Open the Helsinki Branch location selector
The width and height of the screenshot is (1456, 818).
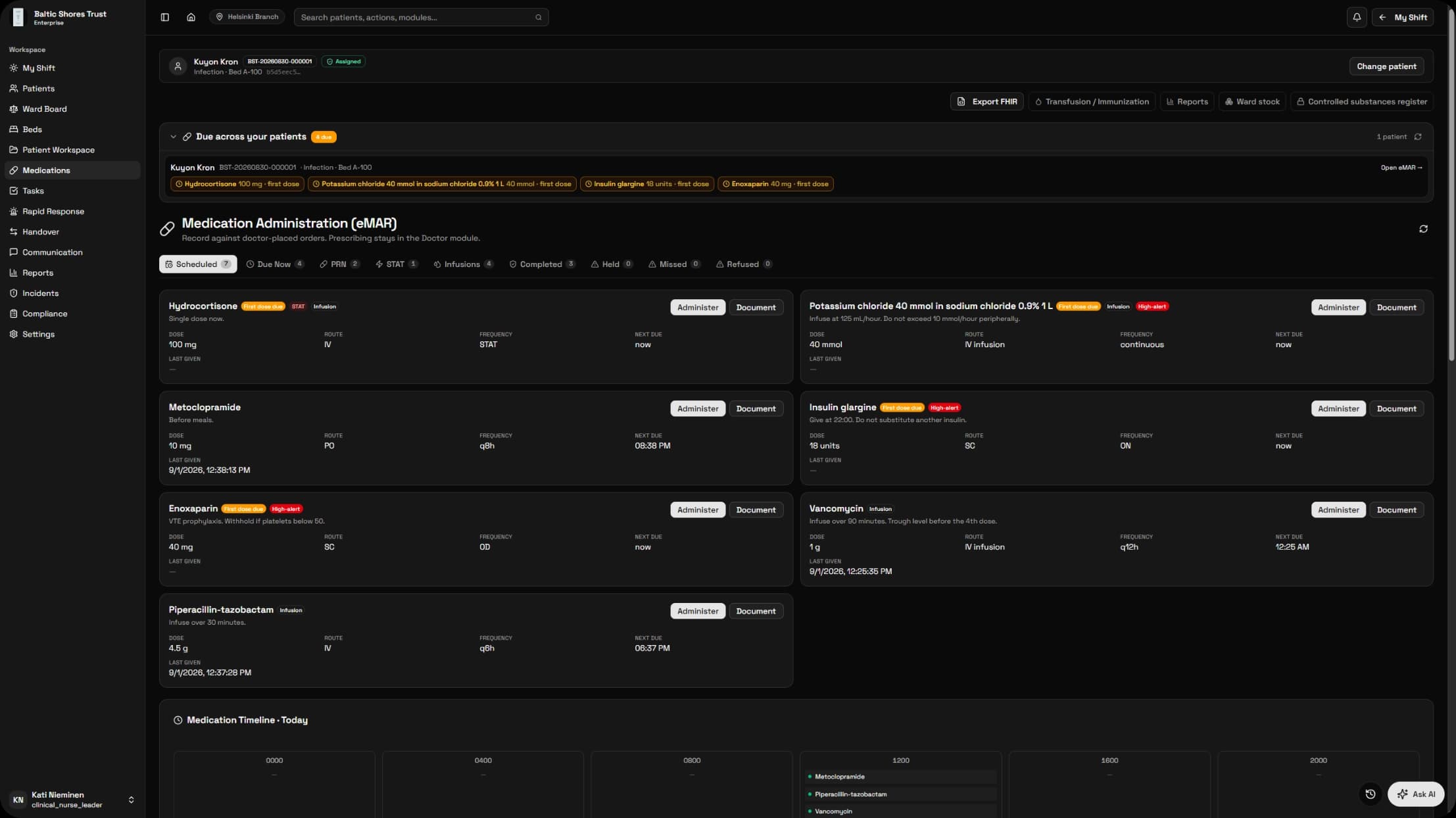247,17
